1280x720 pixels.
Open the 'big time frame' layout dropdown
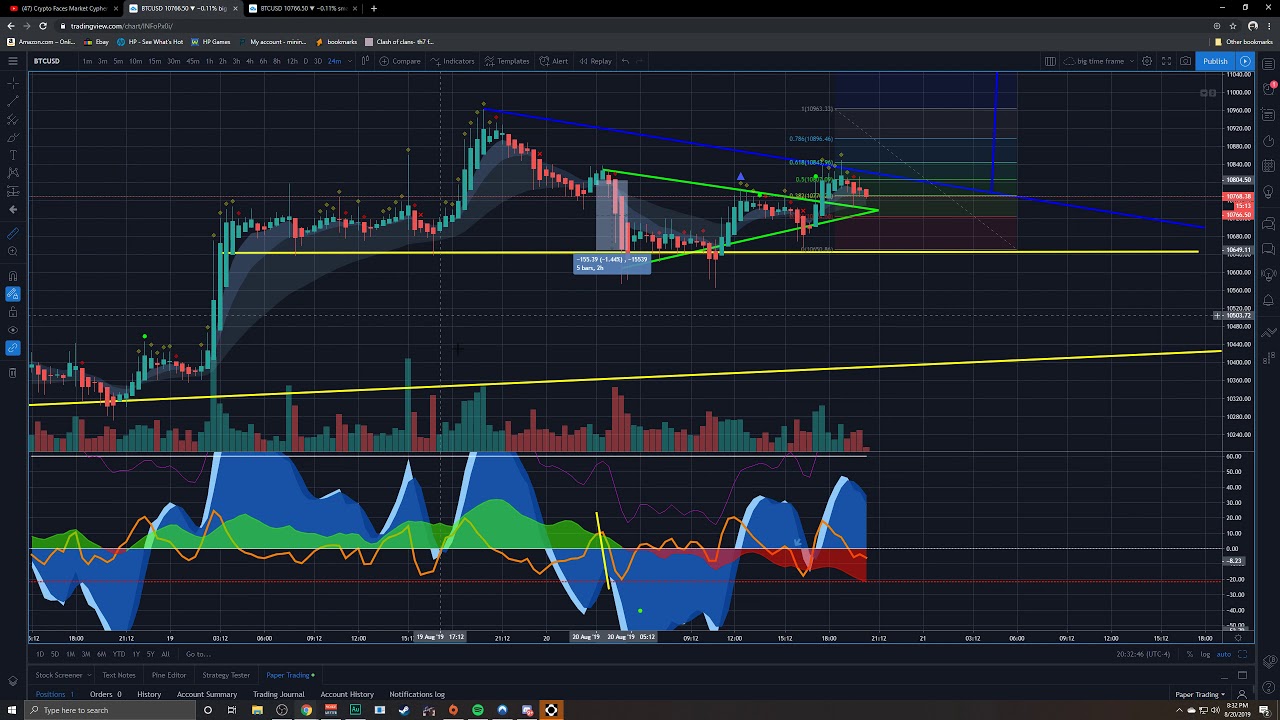pyautogui.click(x=1099, y=61)
